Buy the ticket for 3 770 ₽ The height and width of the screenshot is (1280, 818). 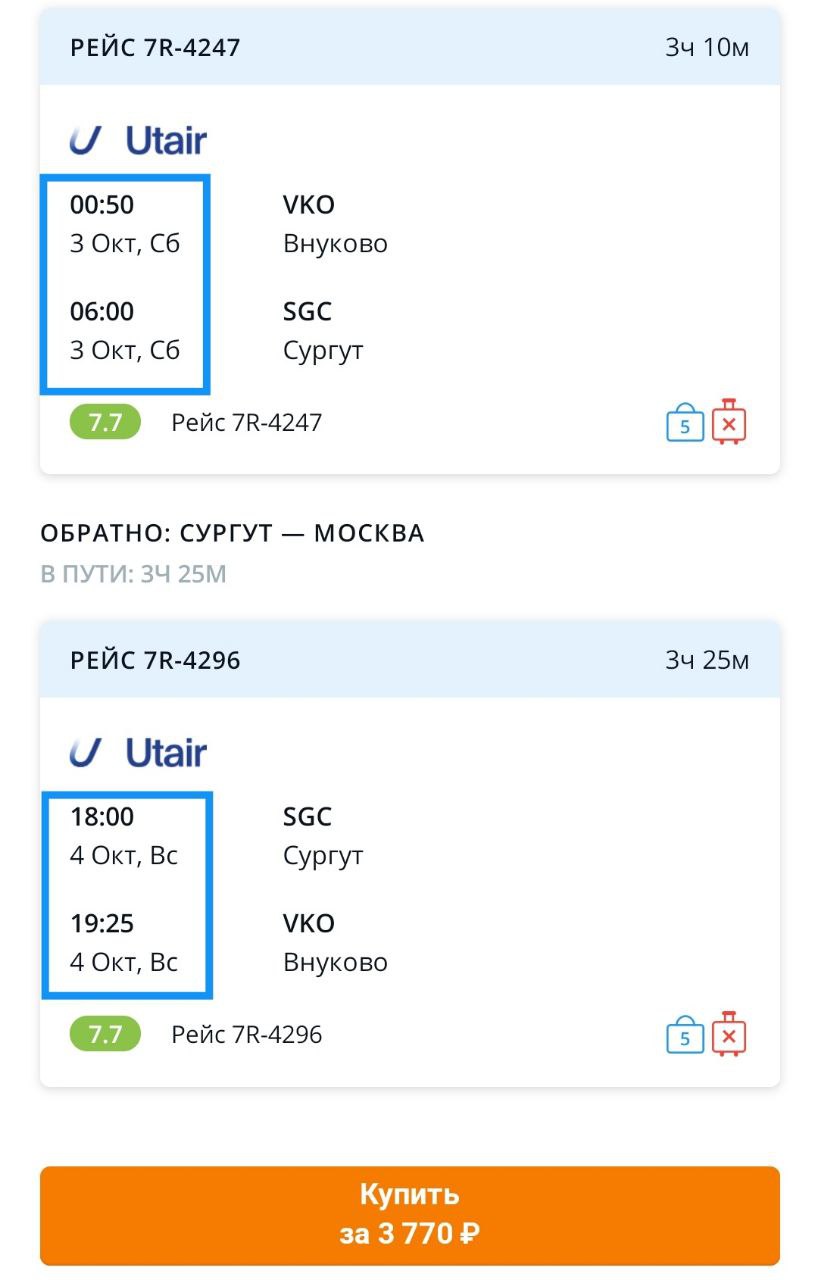coord(410,1216)
